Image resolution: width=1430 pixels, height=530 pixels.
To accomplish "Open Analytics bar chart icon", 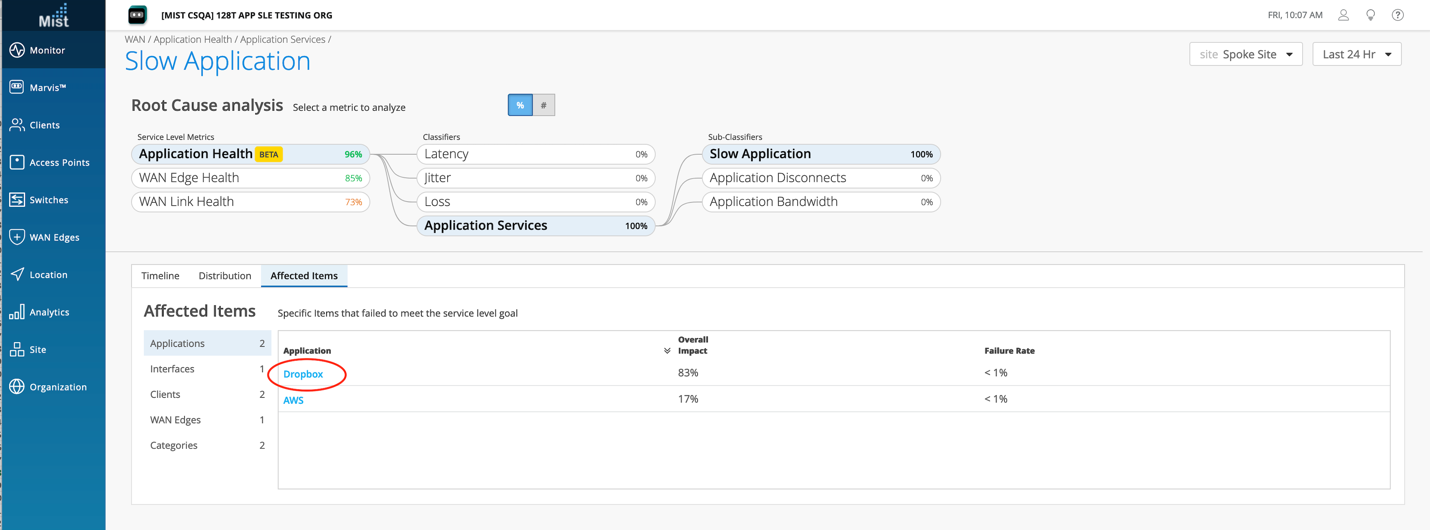I will (x=17, y=312).
